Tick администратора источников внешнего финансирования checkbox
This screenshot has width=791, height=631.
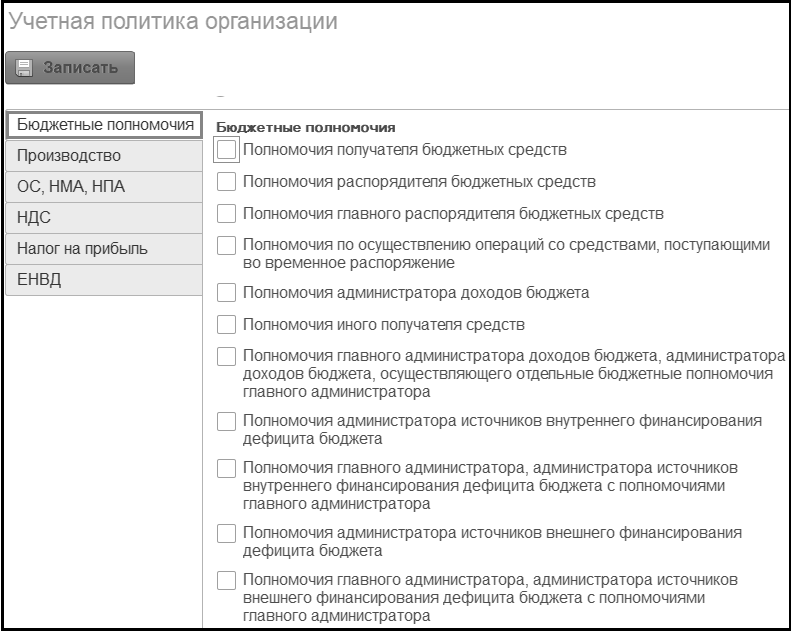tap(227, 533)
